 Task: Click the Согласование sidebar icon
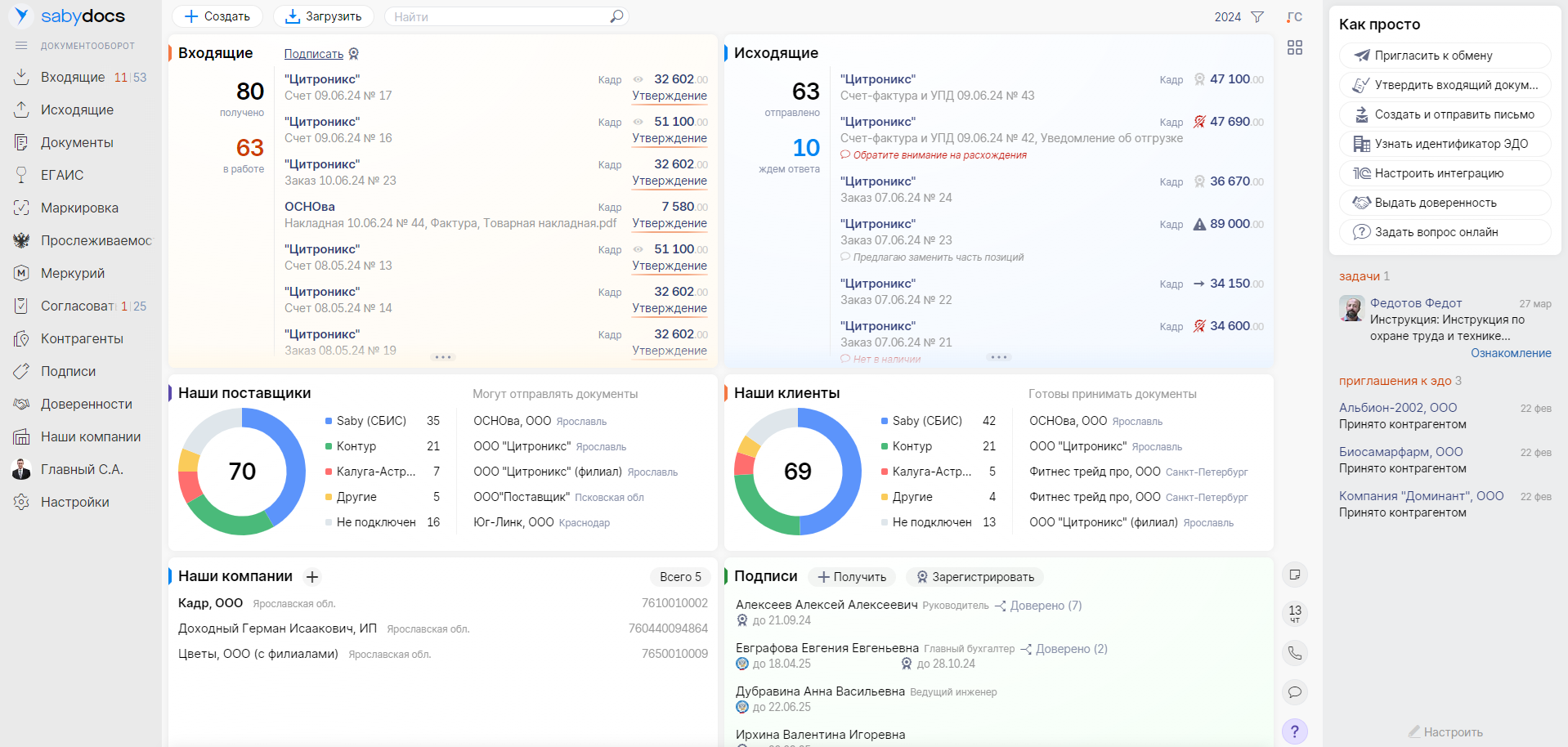pos(22,306)
